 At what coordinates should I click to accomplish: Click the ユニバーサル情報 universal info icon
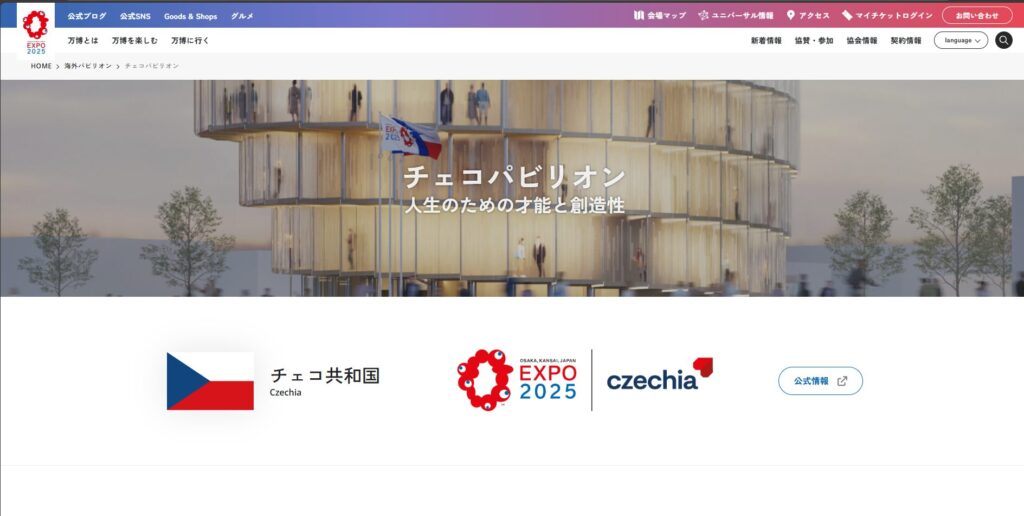coord(703,15)
